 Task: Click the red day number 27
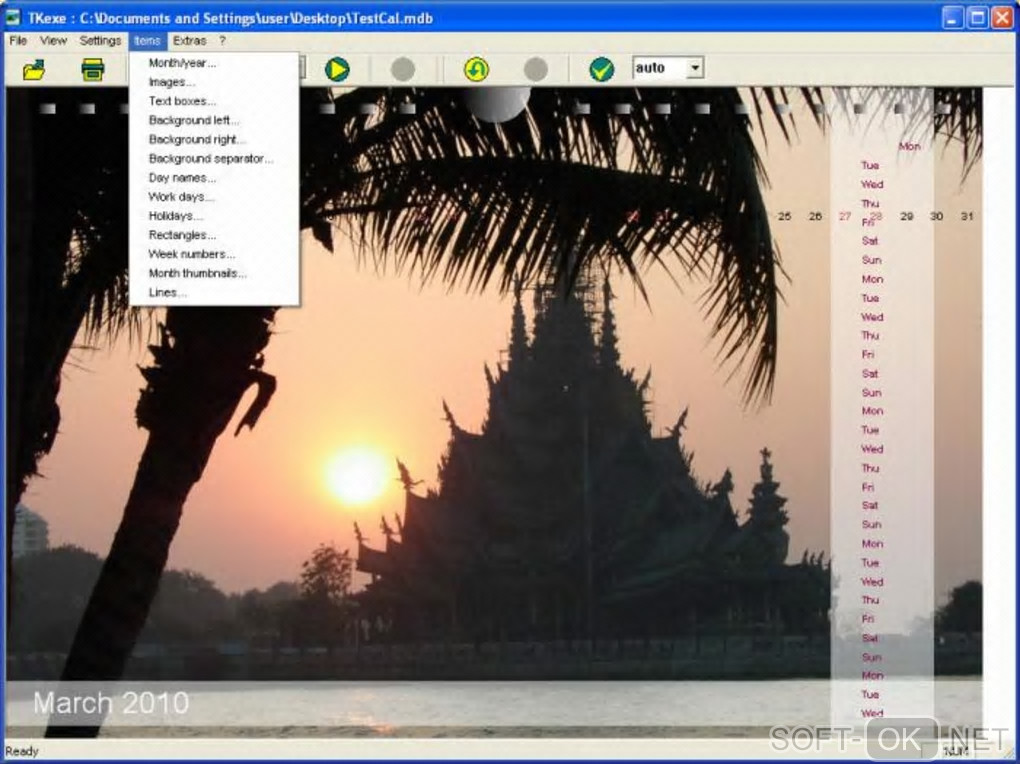pos(845,216)
